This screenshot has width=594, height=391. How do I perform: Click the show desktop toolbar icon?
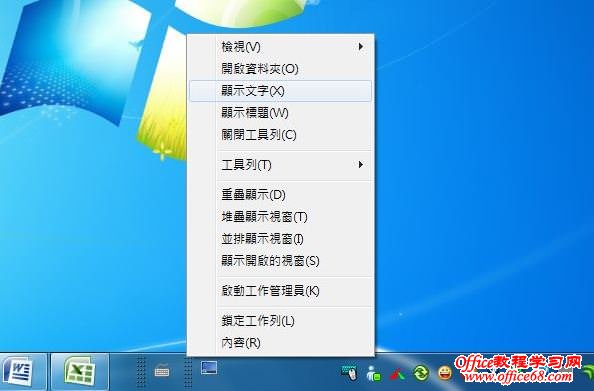(x=209, y=368)
